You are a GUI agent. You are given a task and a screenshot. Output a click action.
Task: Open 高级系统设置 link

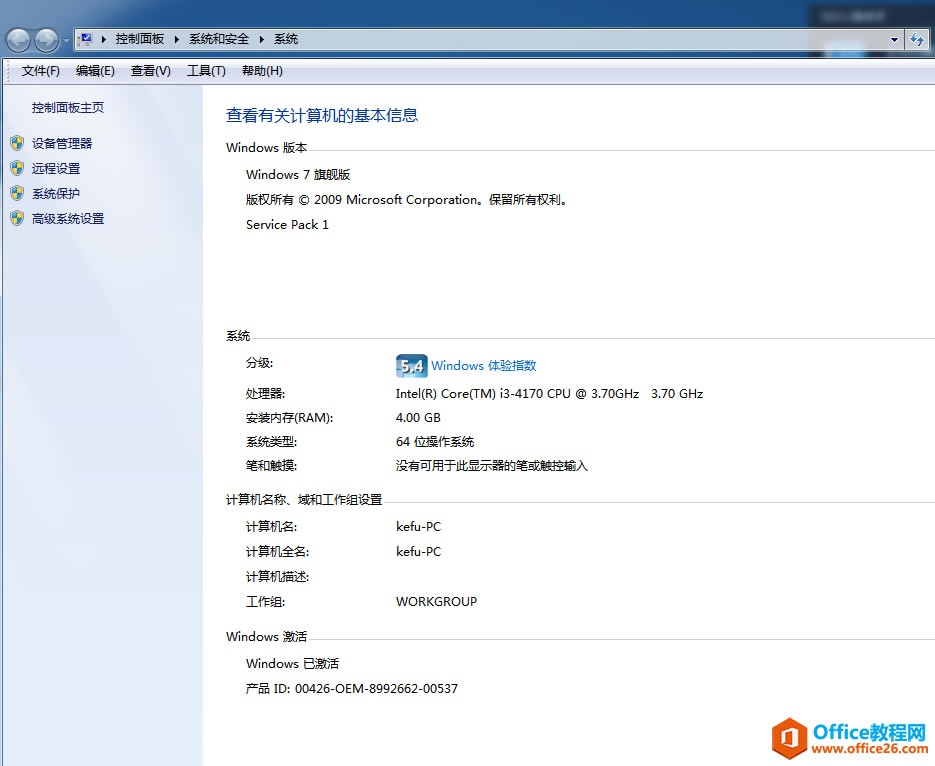coord(67,219)
